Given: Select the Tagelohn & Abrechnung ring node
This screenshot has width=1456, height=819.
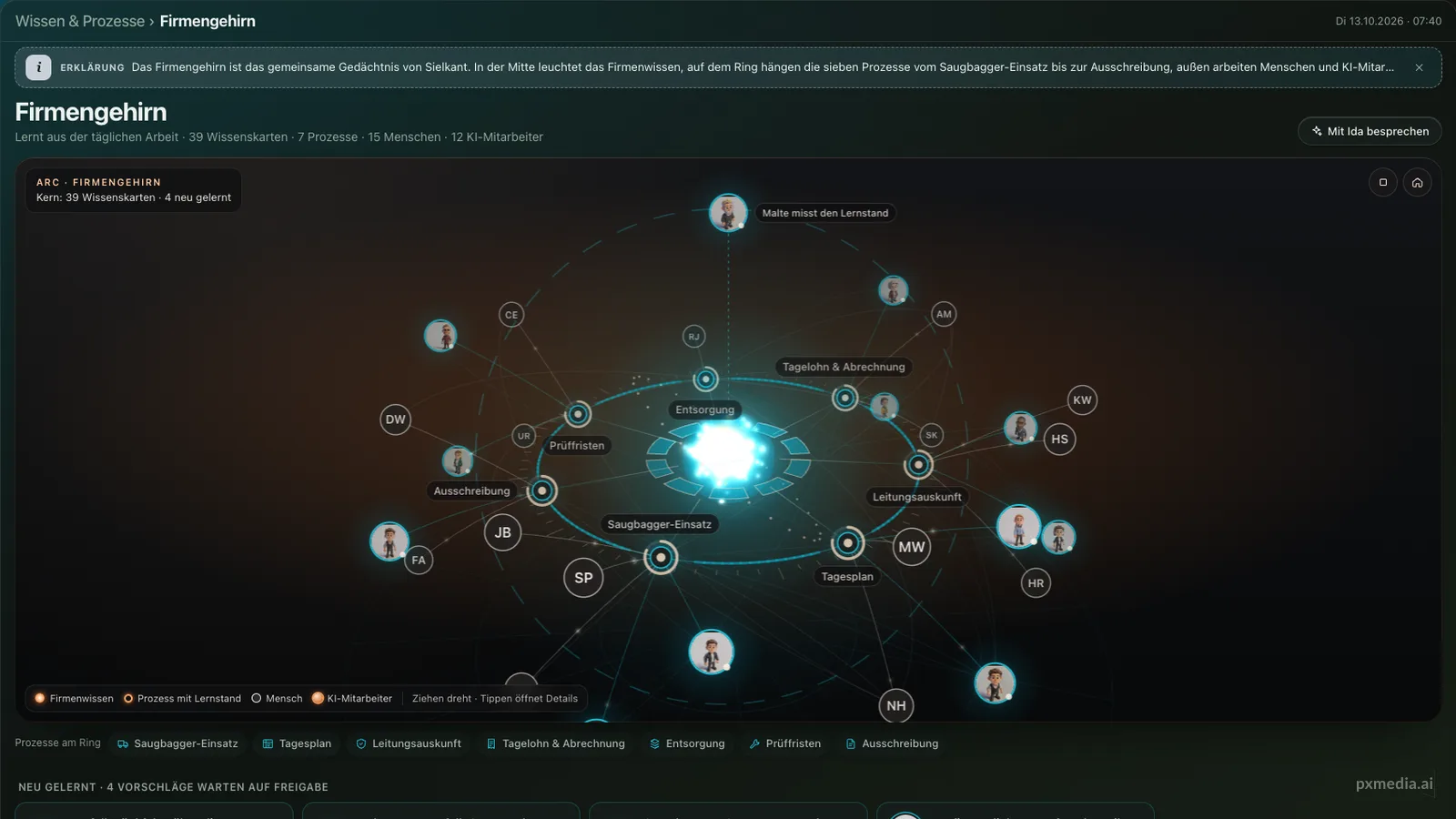Looking at the screenshot, I should pyautogui.click(x=845, y=398).
